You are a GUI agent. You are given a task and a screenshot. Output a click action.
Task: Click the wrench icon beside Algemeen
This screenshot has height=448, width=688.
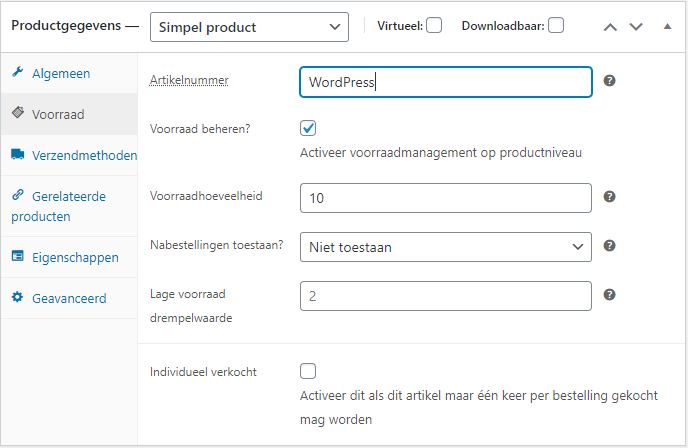pos(18,72)
